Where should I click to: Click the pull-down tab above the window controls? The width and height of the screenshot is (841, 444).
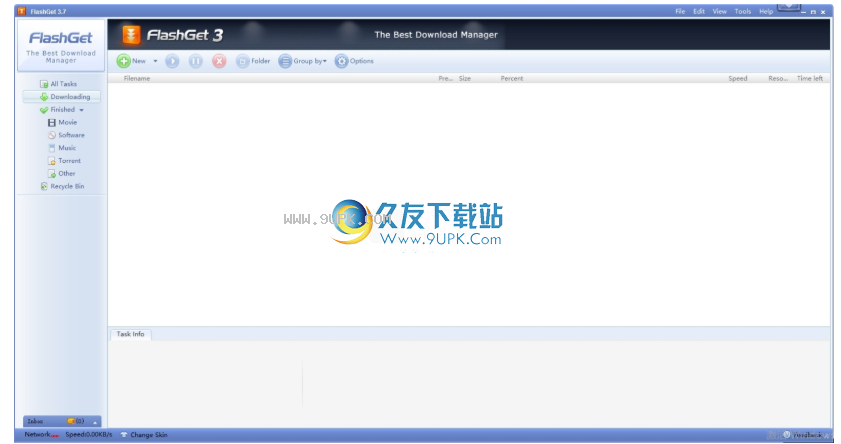(x=788, y=6)
